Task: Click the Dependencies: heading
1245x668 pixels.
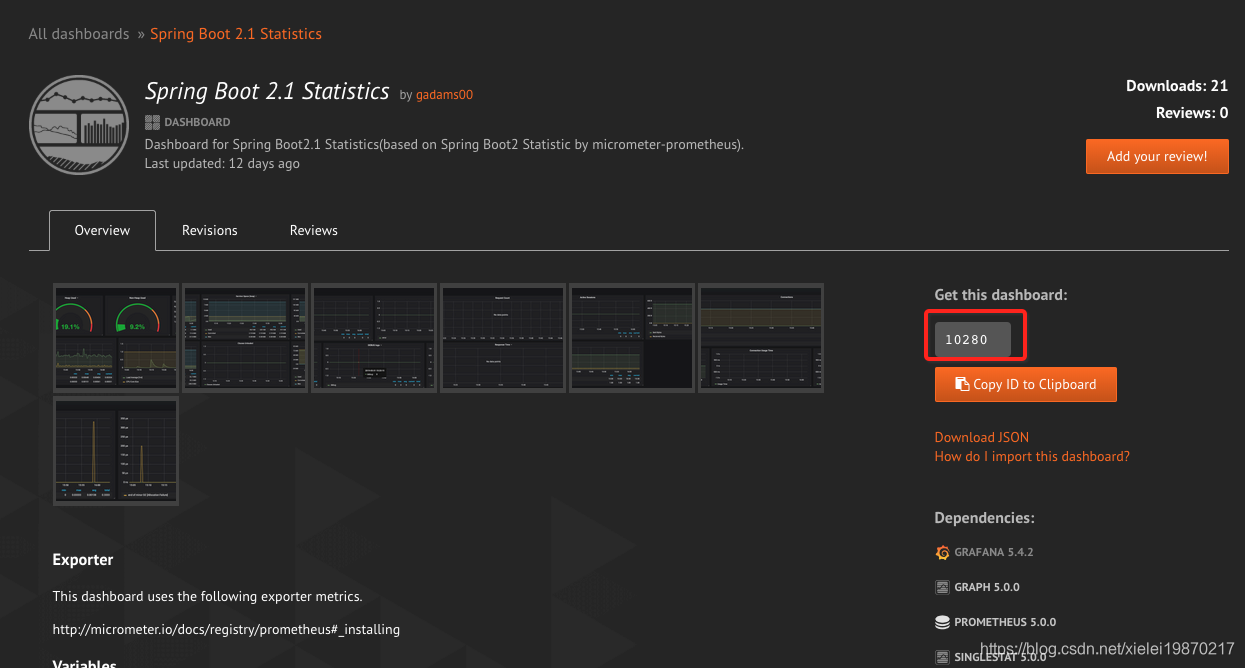Action: 984,518
